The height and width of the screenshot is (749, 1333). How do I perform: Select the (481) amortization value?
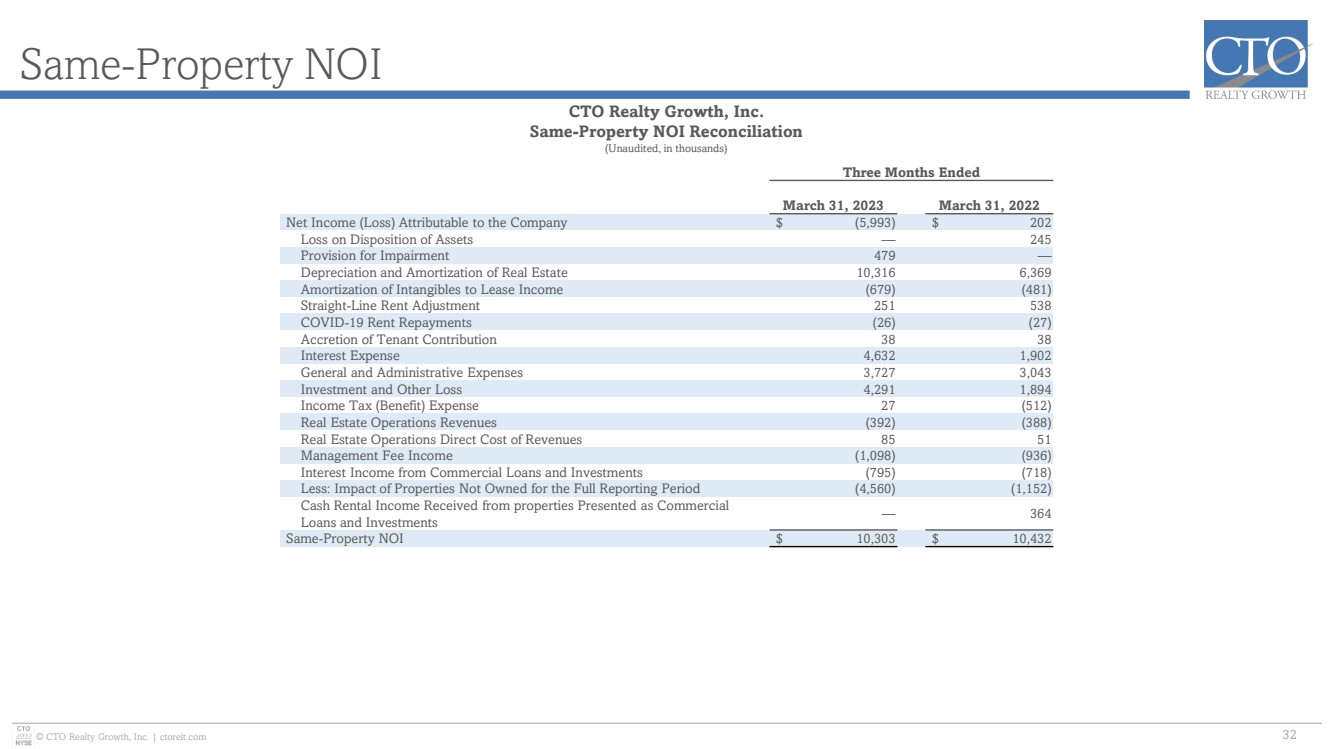(x=1037, y=290)
